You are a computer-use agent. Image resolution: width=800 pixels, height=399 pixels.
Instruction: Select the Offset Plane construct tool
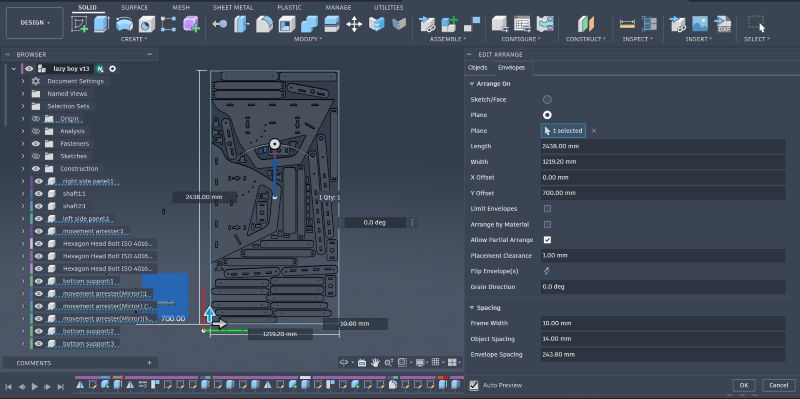586,23
